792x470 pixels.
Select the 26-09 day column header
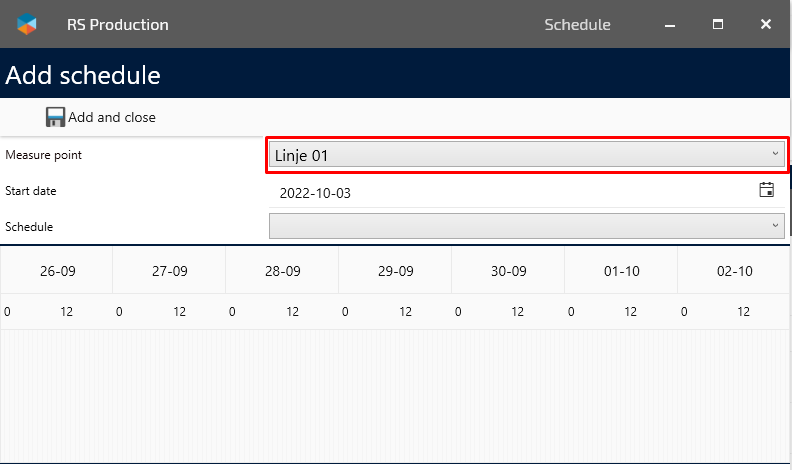tap(58, 271)
